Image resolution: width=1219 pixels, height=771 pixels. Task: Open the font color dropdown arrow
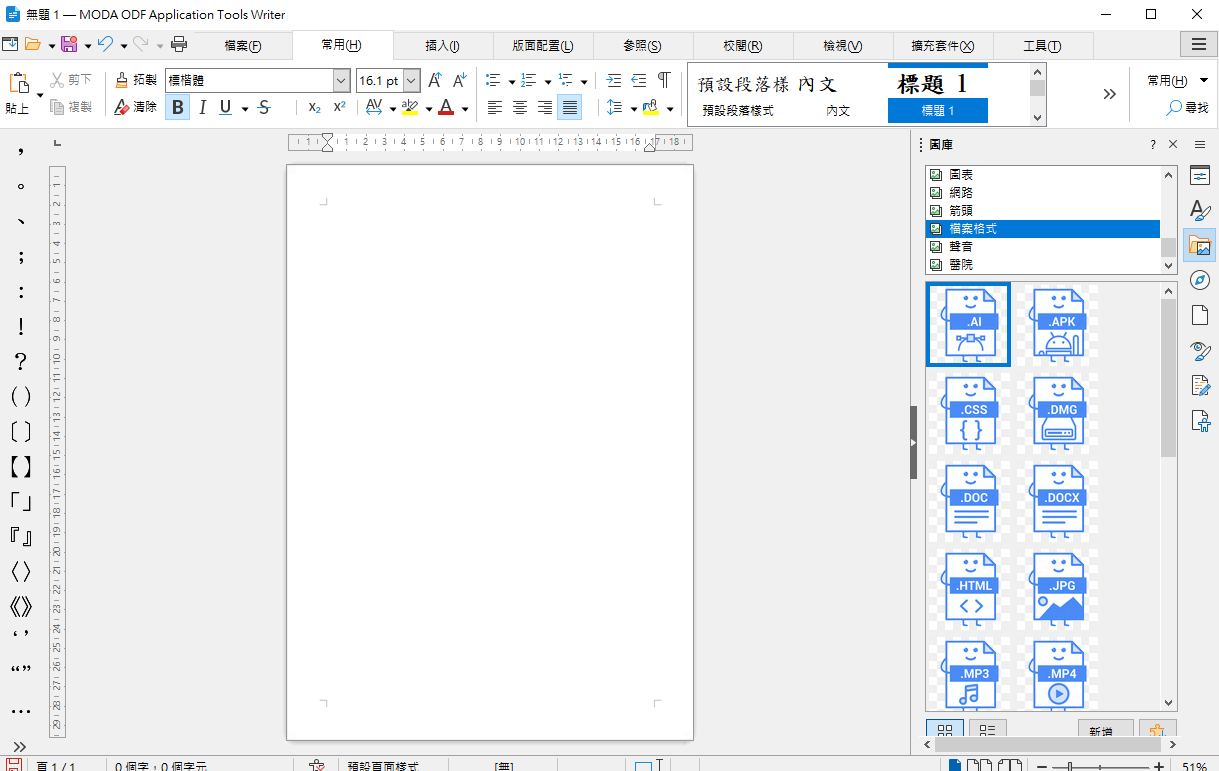465,109
